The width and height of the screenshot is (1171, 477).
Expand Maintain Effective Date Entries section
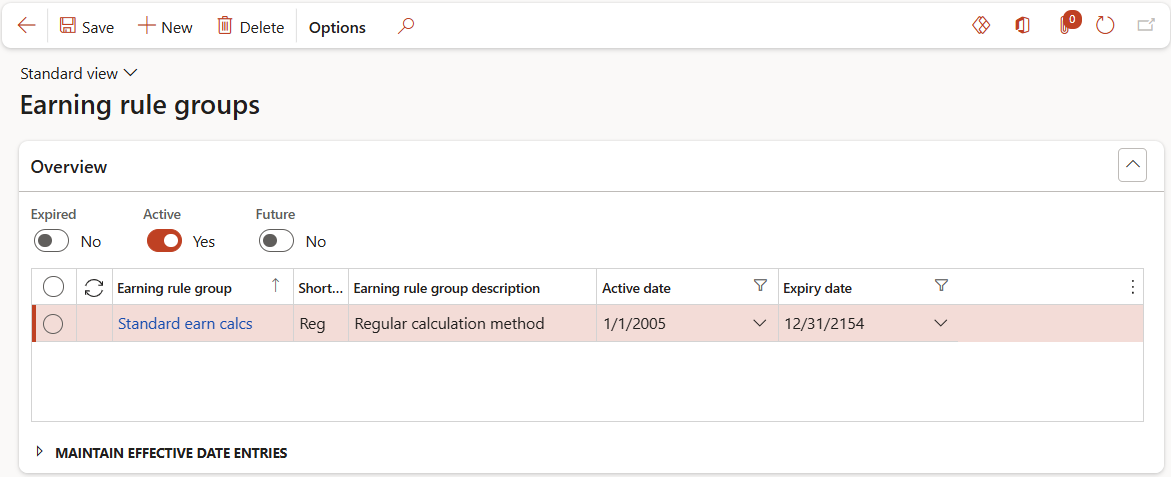pos(162,452)
